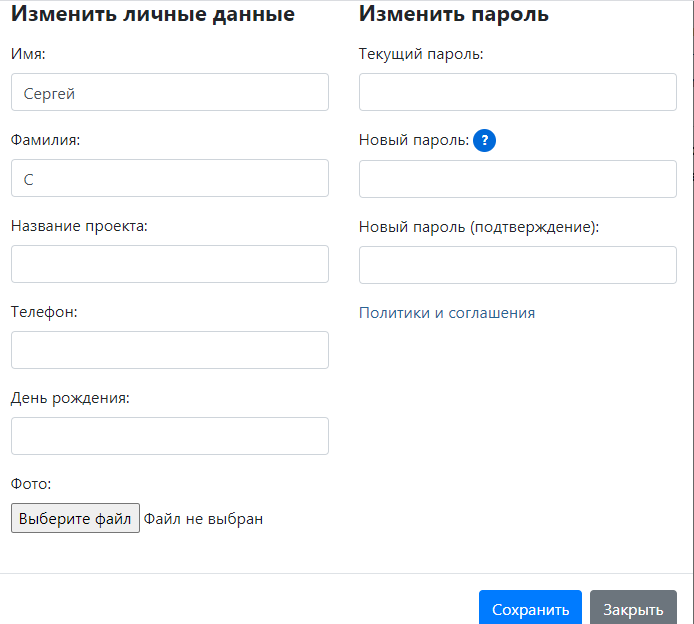
Task: Click the blue question mark help icon
Action: point(484,141)
